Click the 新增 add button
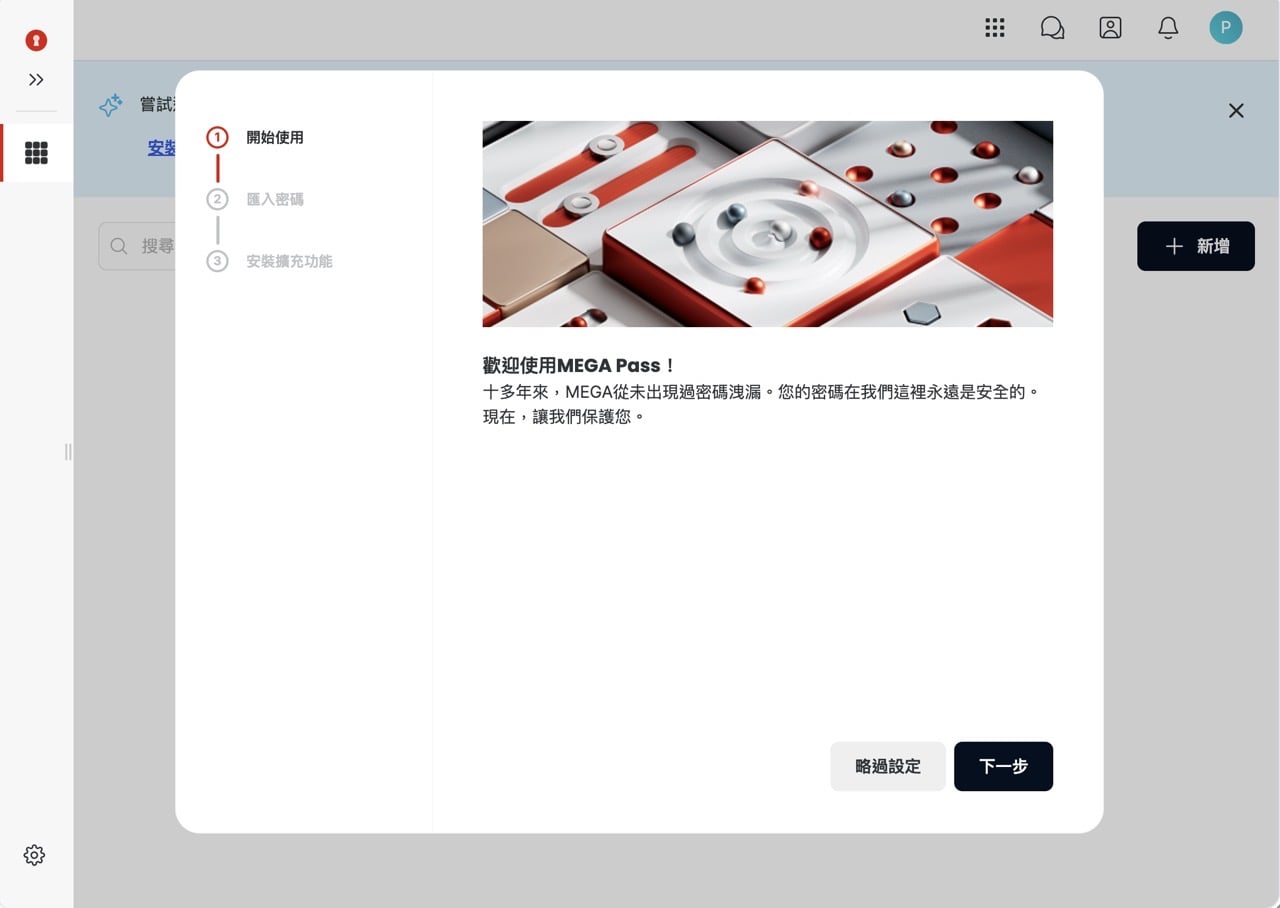 point(1196,246)
